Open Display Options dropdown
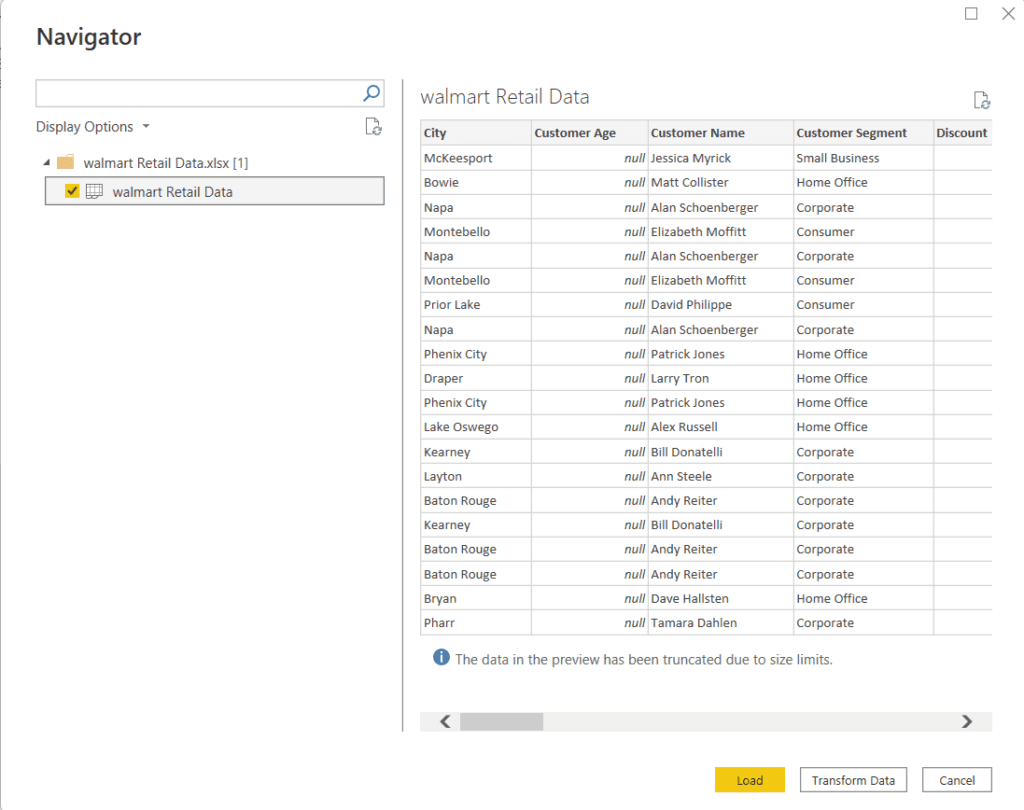The height and width of the screenshot is (810, 1024). 93,127
